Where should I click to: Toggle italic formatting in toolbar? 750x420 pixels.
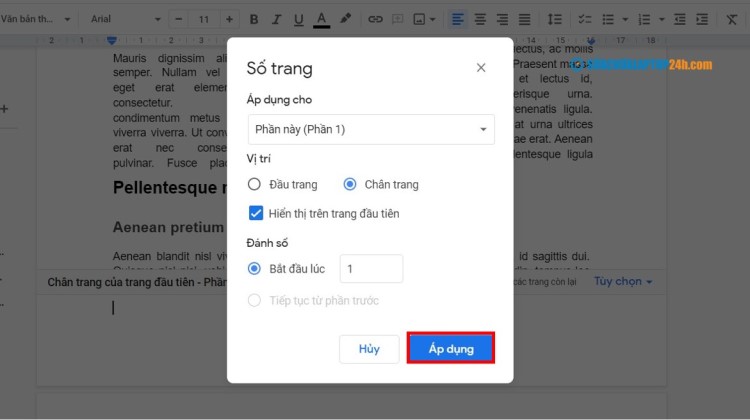(x=276, y=19)
